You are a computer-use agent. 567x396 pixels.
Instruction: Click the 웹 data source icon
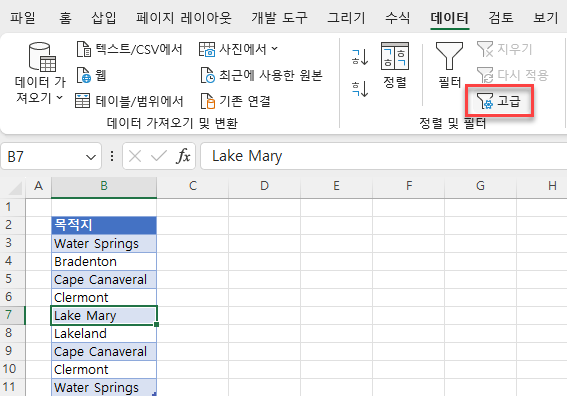(84, 75)
